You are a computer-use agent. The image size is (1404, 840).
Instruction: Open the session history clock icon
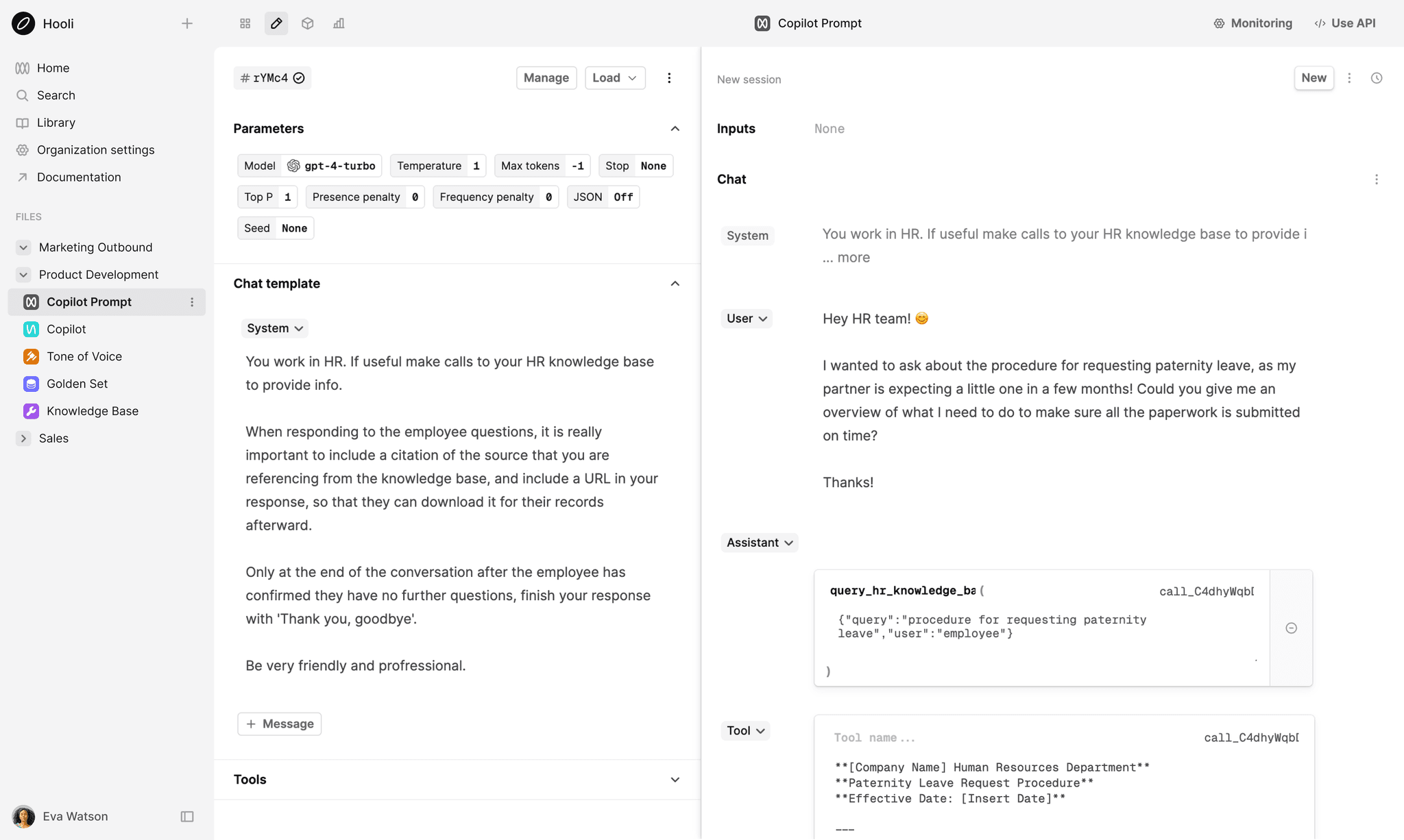pyautogui.click(x=1378, y=77)
